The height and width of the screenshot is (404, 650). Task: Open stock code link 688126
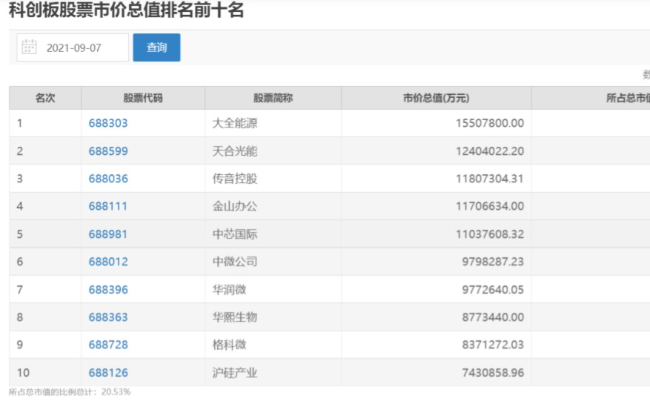point(108,373)
